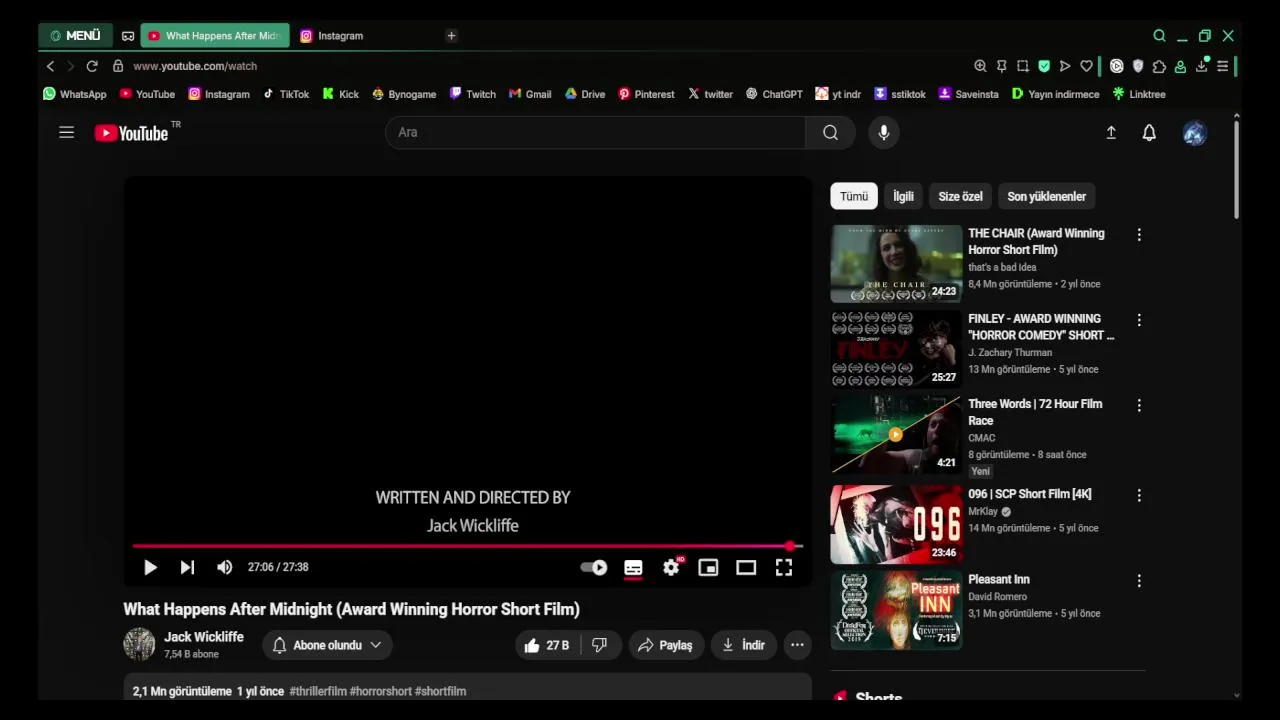
Task: Reload the current page
Action: click(92, 66)
